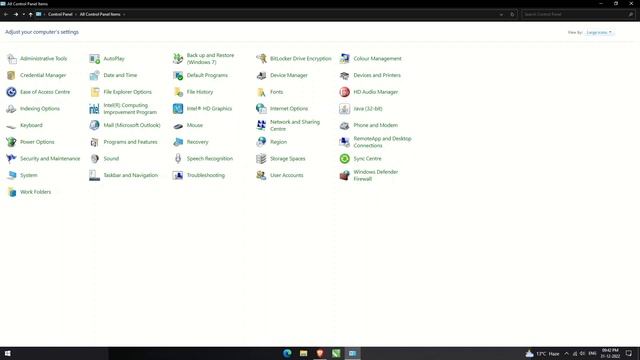Open the notification centre icon
The image size is (640, 360).
(x=629, y=353)
